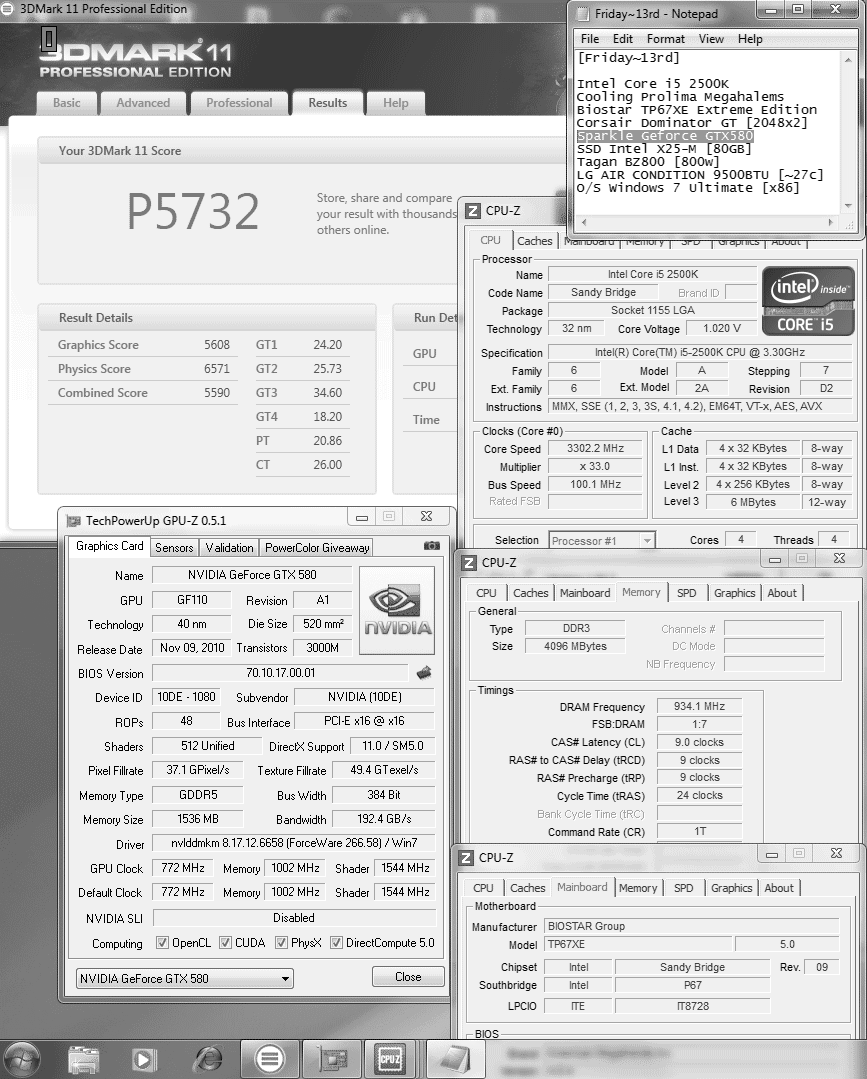Click the GPU-Z screenshot camera icon
This screenshot has width=867, height=1079.
point(431,546)
